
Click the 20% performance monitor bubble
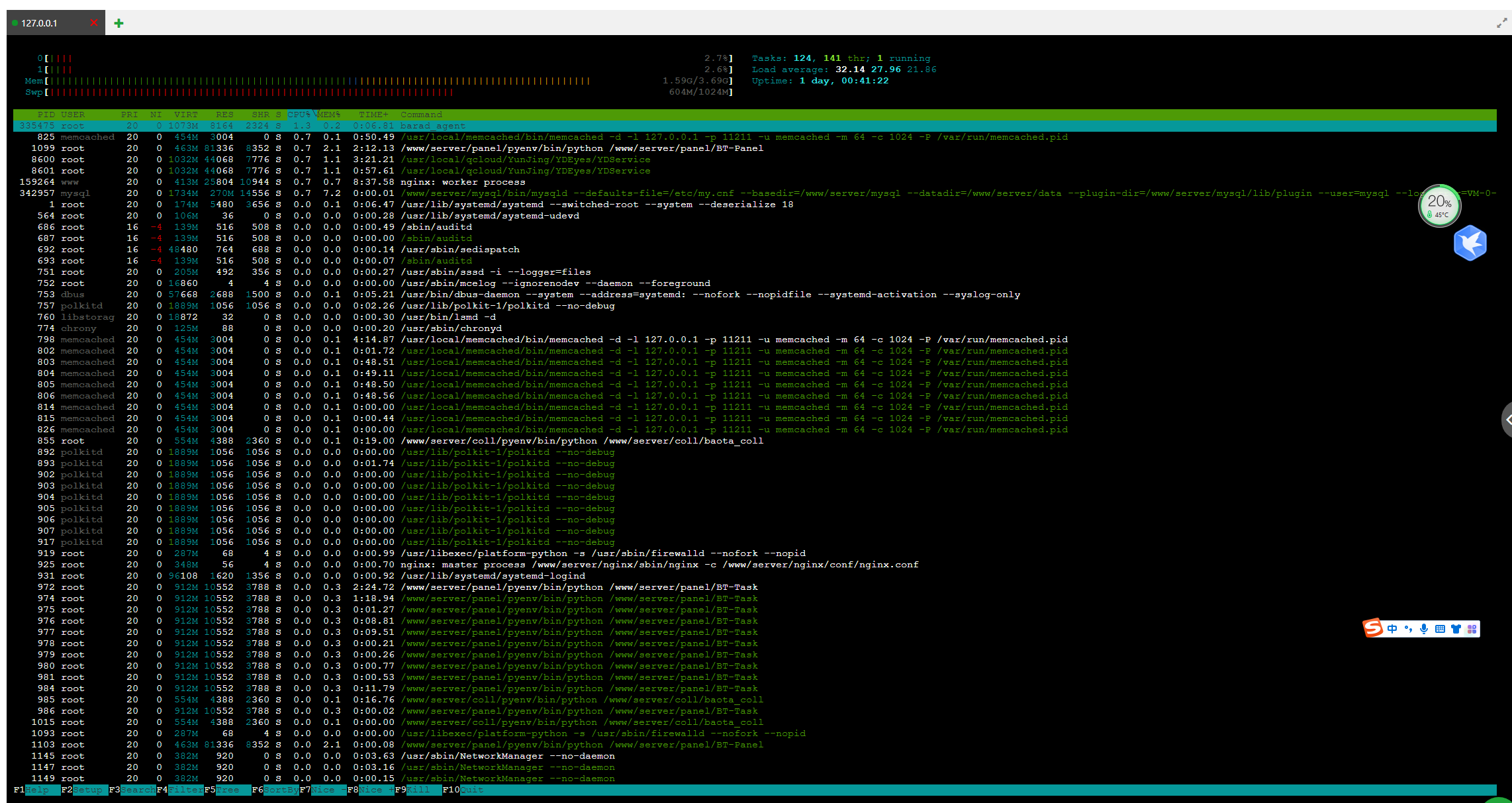[1439, 205]
